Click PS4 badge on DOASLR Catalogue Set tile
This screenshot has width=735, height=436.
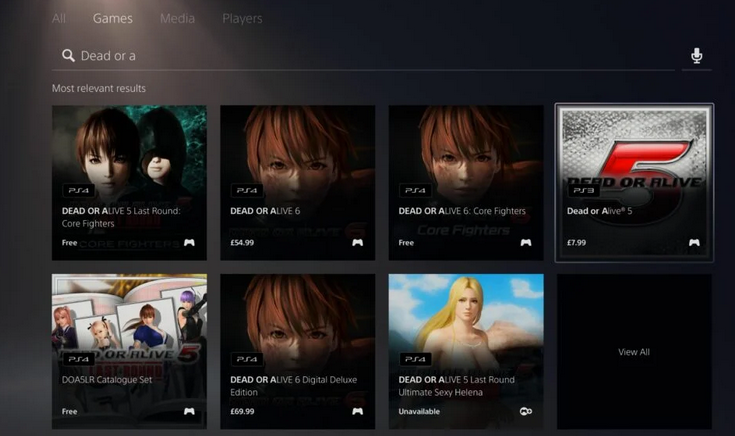78,358
